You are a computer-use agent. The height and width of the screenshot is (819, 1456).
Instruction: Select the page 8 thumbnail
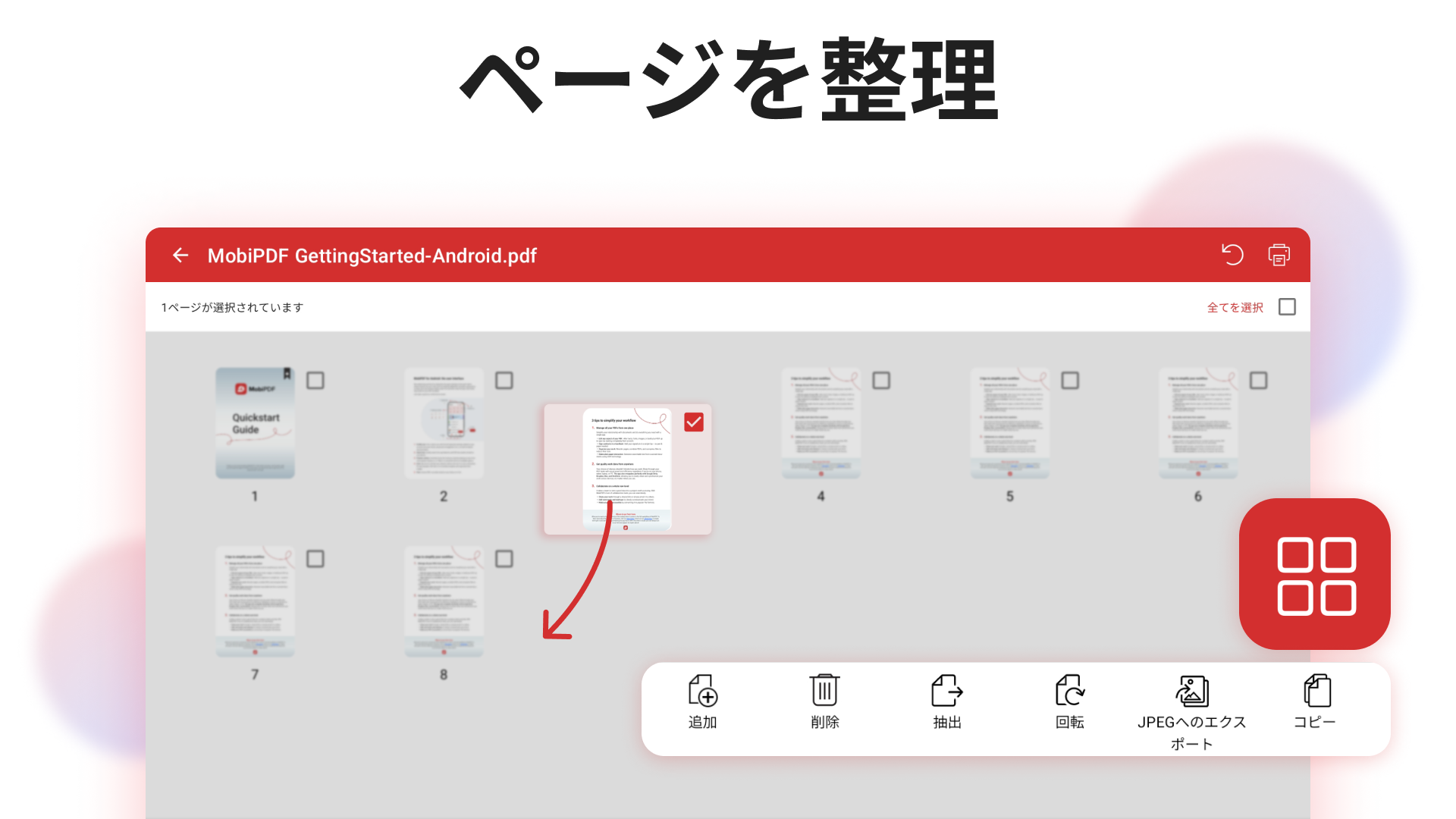[444, 601]
